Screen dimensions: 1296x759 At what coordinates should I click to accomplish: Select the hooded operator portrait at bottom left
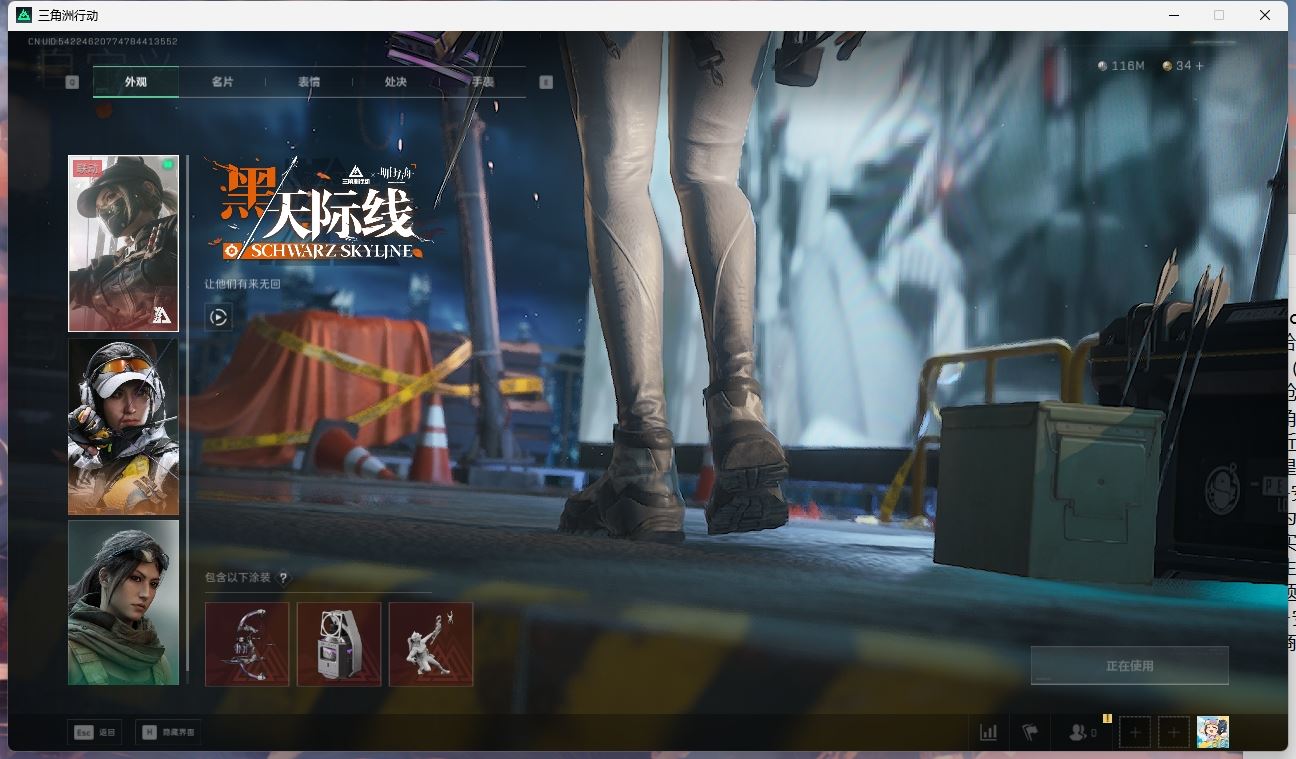coord(123,601)
